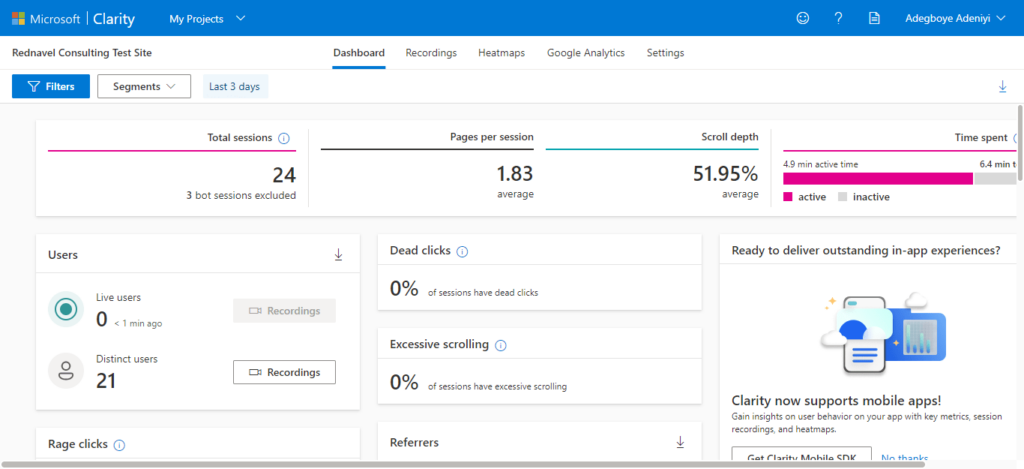Click the inactive legend grey swatch
1024x469 pixels.
(x=842, y=197)
